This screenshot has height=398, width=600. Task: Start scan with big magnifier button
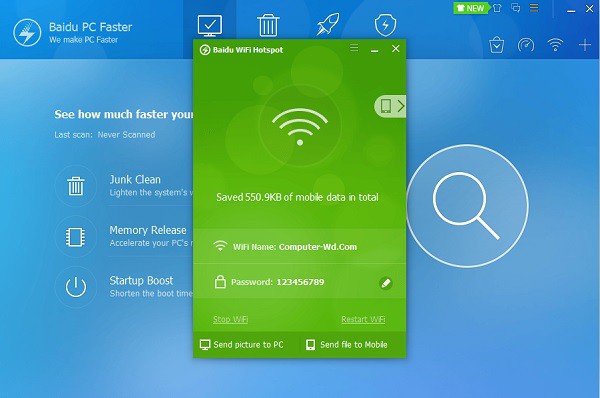pos(467,206)
